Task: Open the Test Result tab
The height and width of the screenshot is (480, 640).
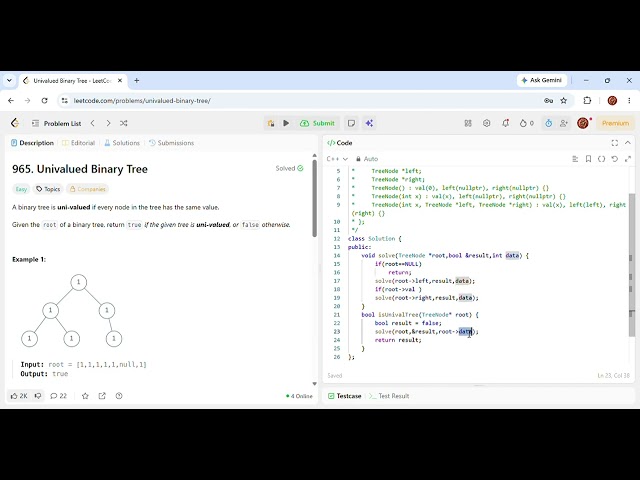Action: 389,396
